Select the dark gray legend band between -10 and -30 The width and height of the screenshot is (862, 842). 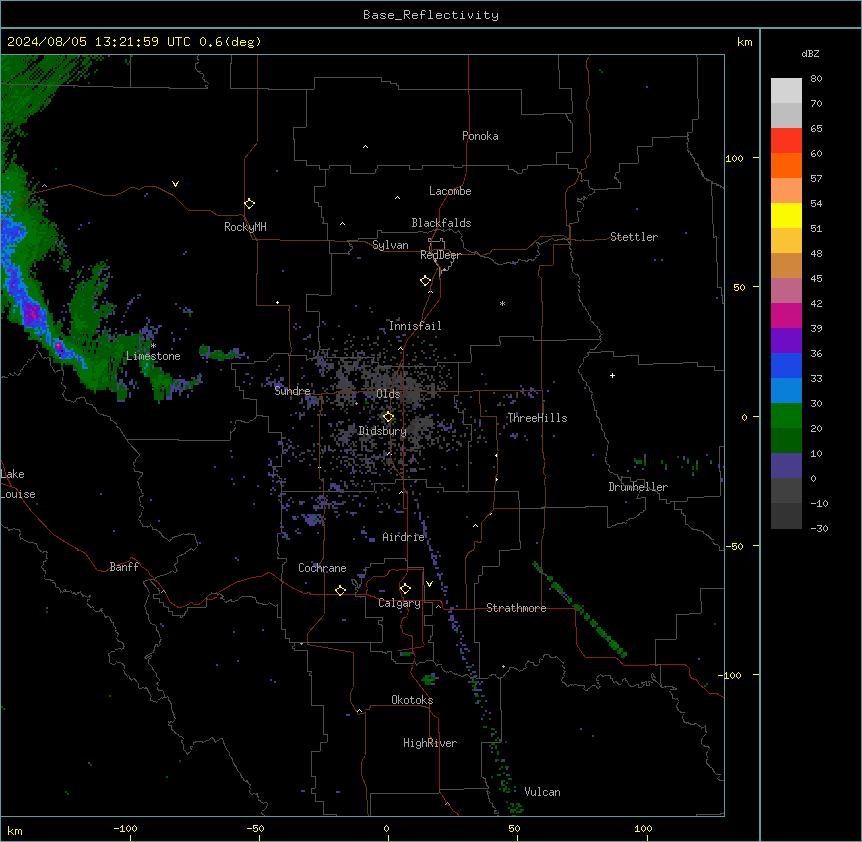click(x=786, y=516)
